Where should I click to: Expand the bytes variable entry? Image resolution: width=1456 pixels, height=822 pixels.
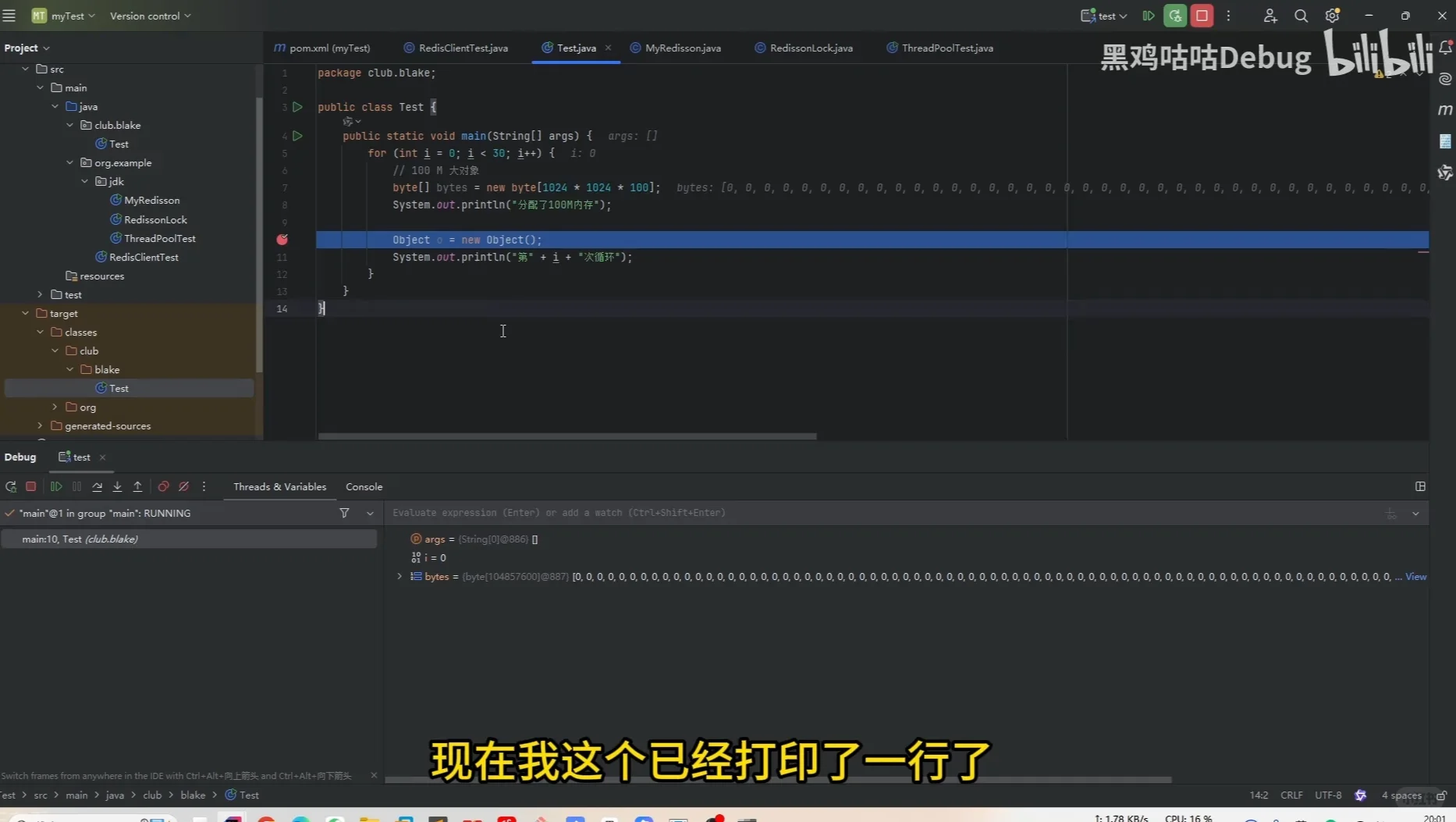[399, 577]
